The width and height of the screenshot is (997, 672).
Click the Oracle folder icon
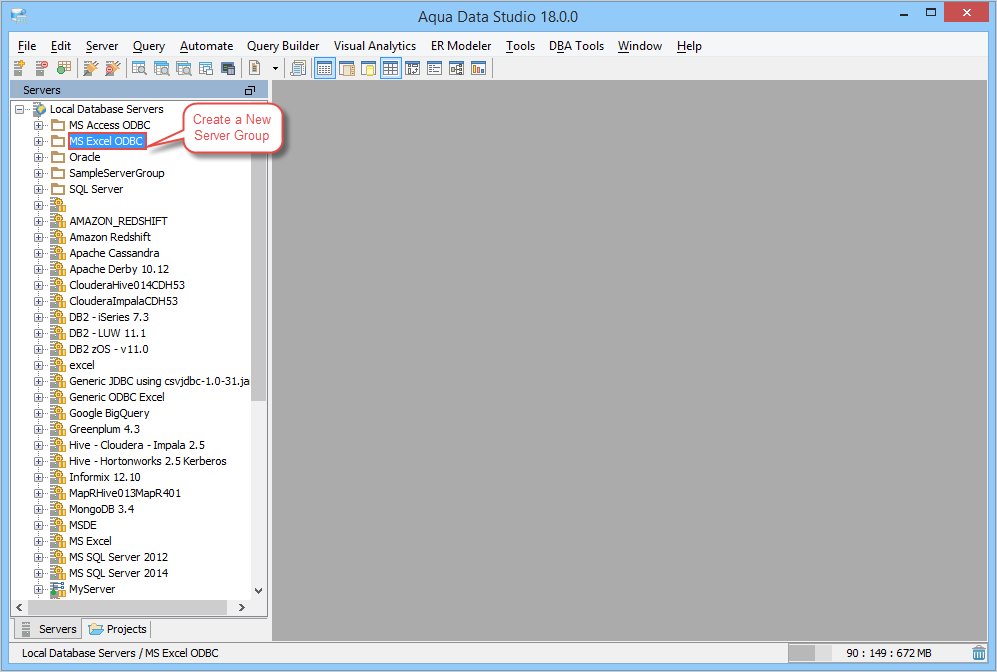pos(58,157)
